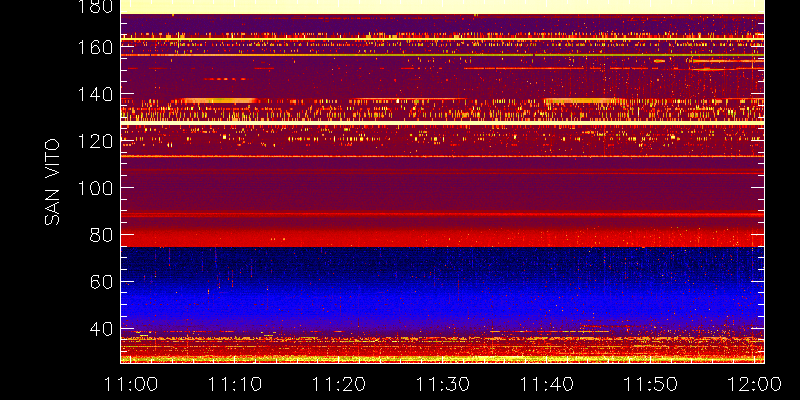
Task: Select the 60 frequency axis label
Action: click(100, 282)
